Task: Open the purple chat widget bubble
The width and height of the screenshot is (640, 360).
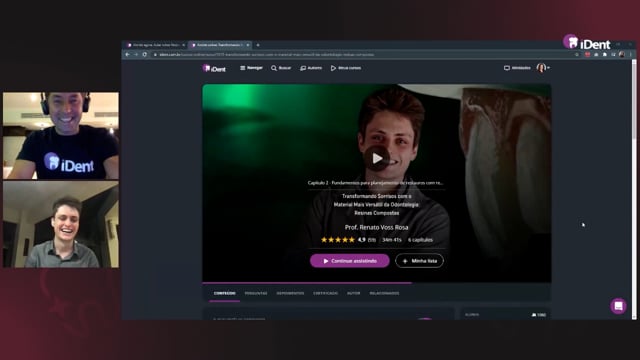Action: (x=618, y=306)
